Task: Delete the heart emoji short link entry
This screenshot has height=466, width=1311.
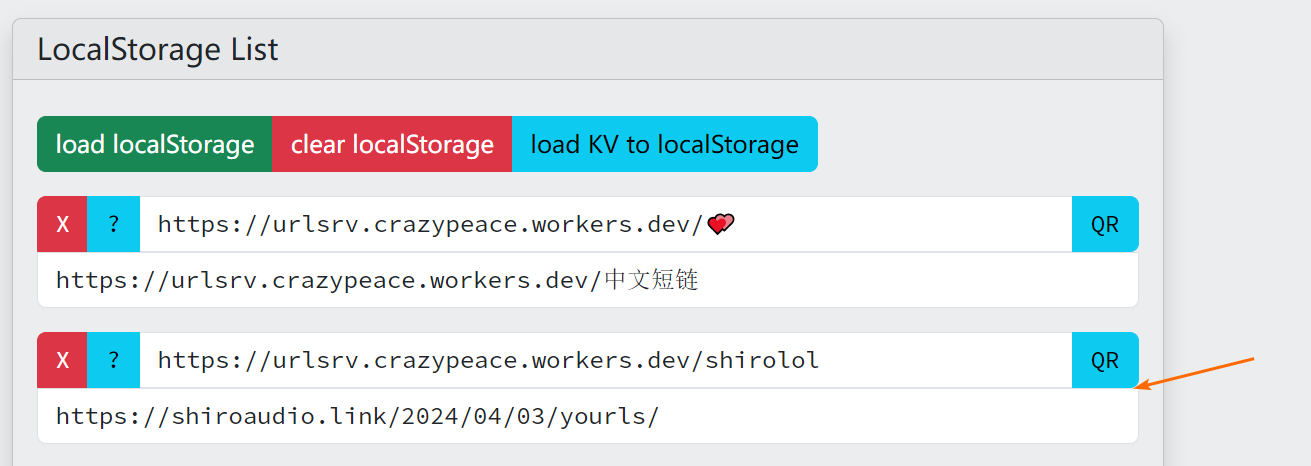Action: [x=62, y=224]
